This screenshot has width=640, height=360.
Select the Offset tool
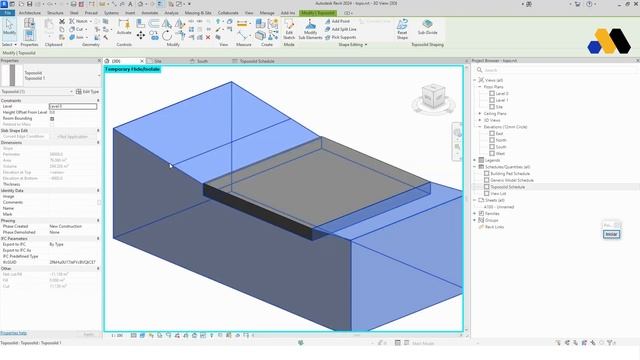pyautogui.click(x=154, y=23)
